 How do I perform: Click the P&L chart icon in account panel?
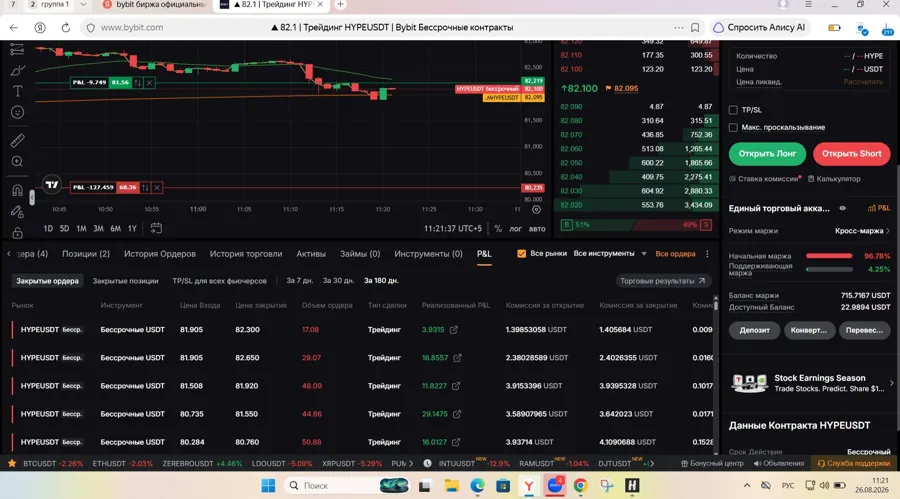pyautogui.click(x=879, y=208)
